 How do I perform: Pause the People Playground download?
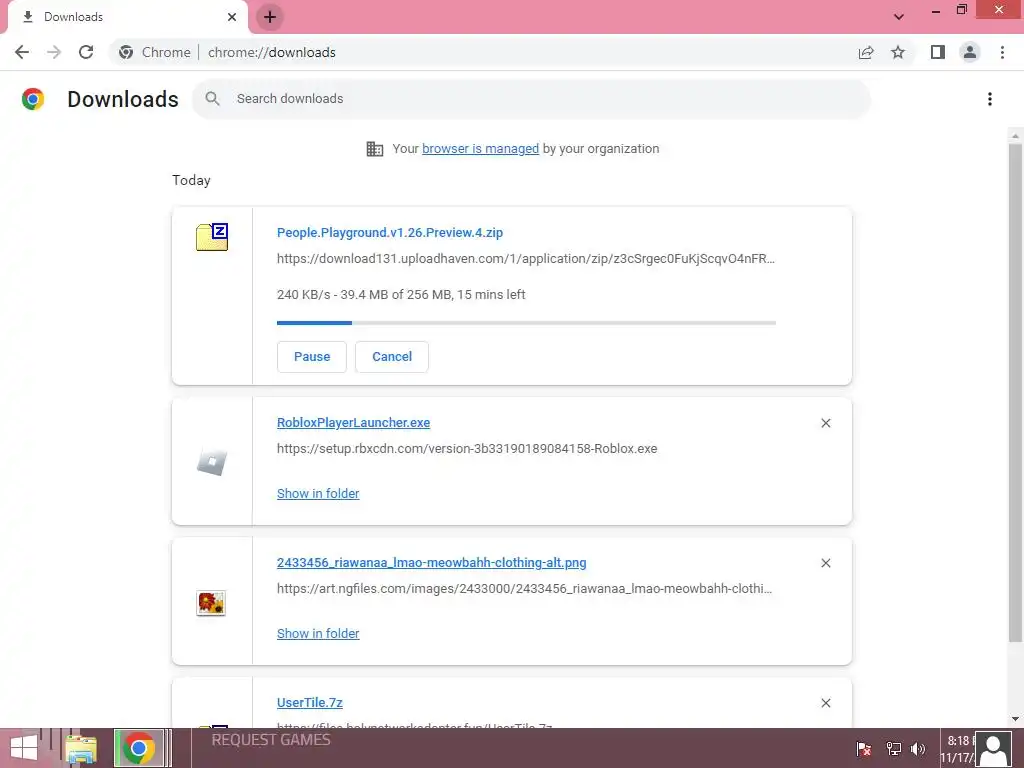(x=312, y=357)
